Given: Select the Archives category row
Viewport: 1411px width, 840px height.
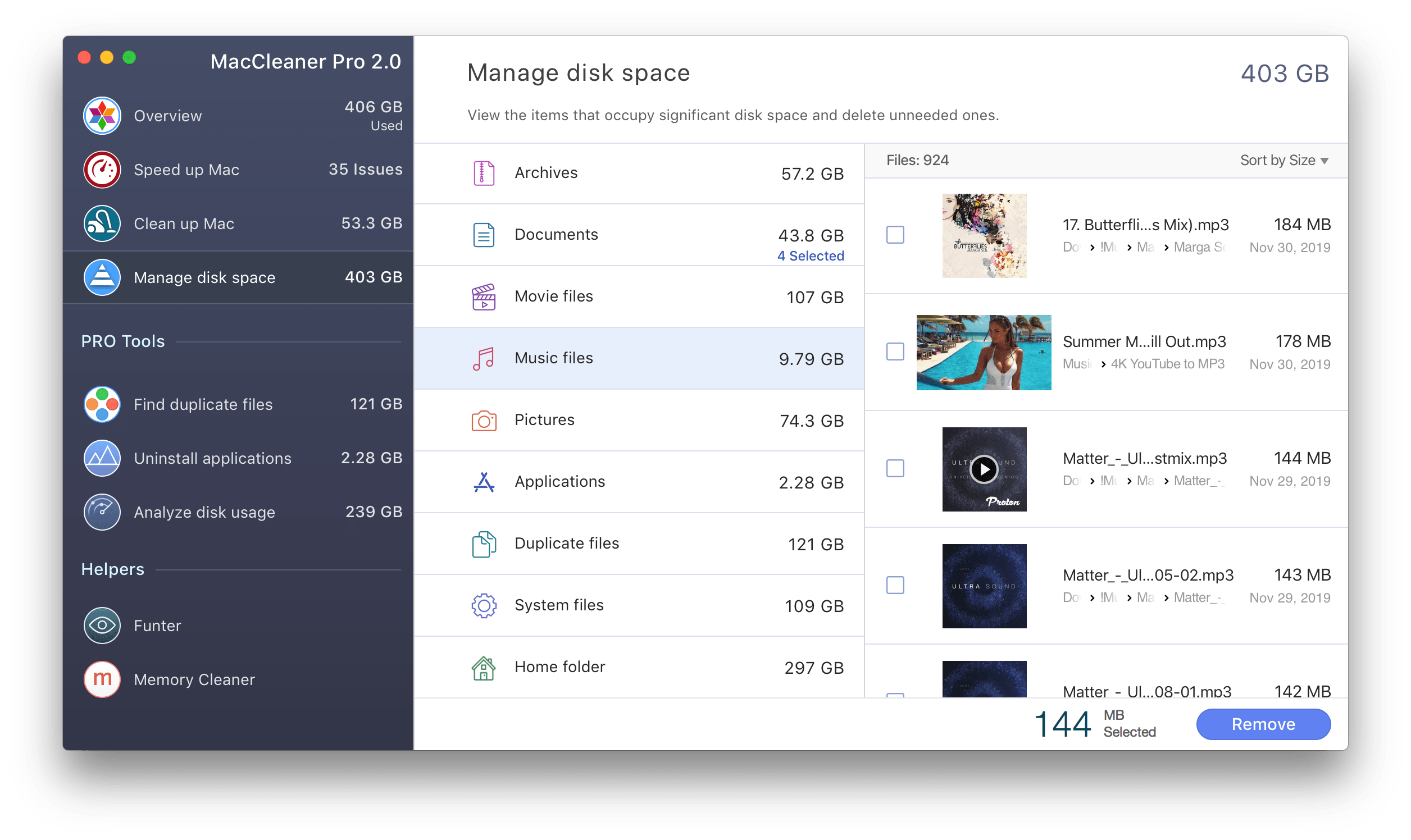Looking at the screenshot, I should pyautogui.click(x=639, y=173).
